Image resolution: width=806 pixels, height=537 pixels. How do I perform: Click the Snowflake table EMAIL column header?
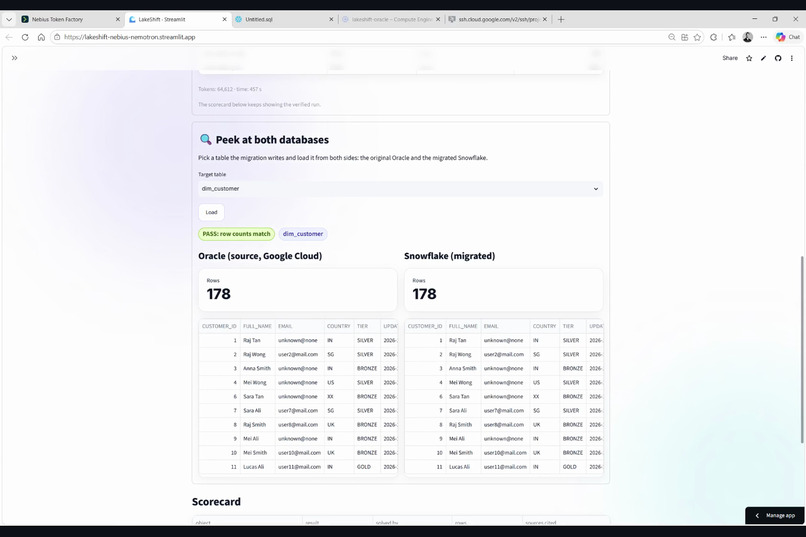505,326
